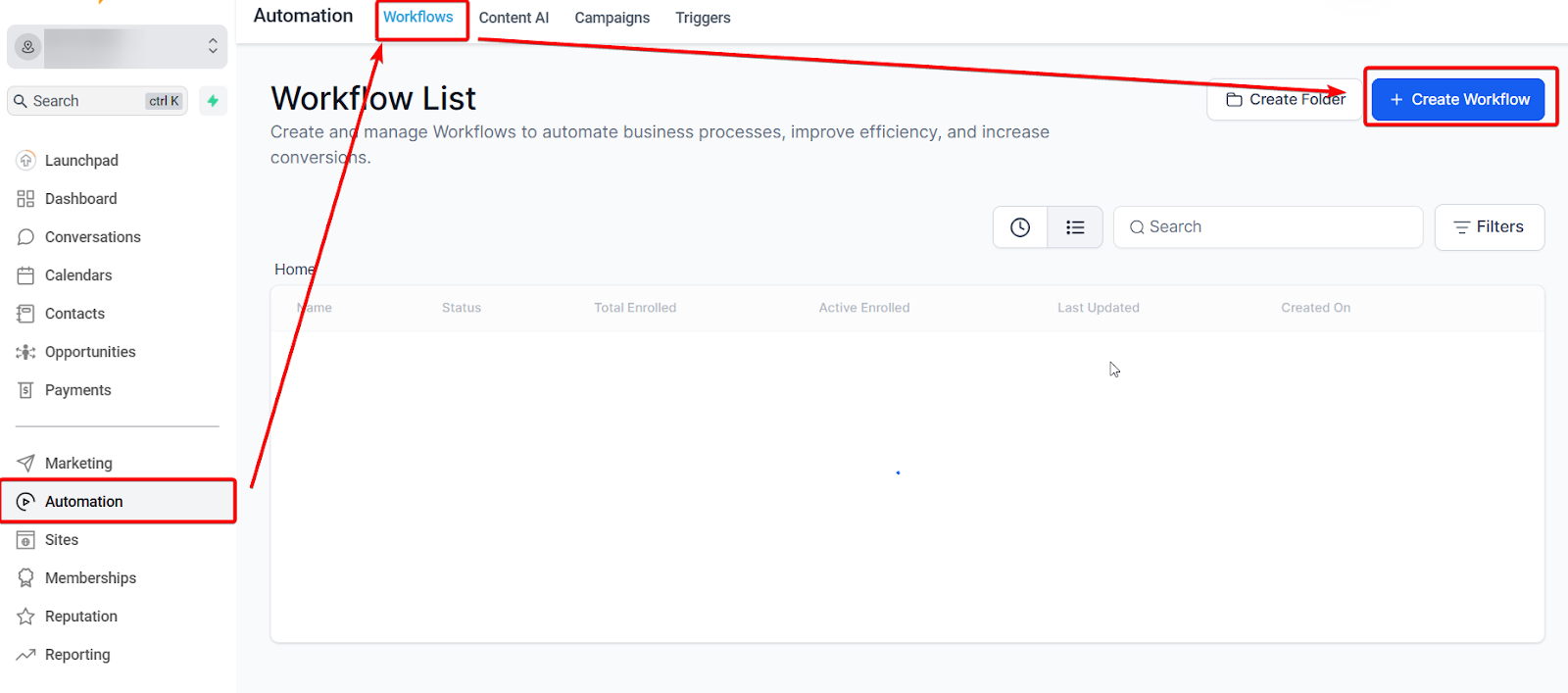
Task: Click the Dashboard grid icon
Action: pos(25,199)
